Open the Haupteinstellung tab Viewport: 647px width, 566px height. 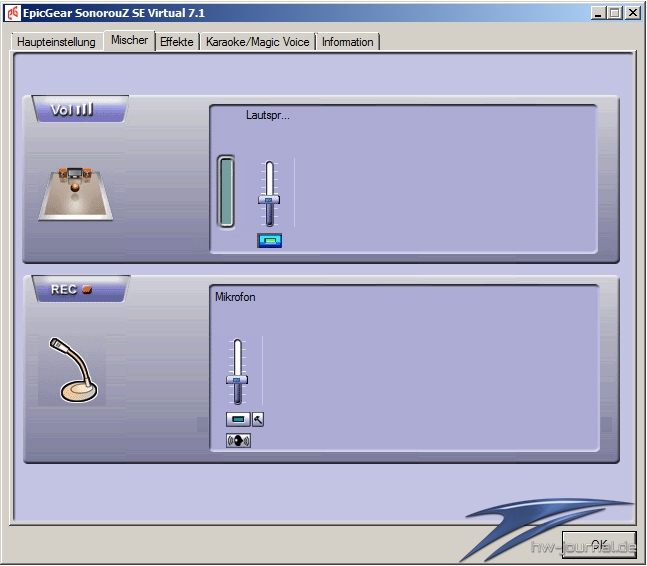tap(56, 42)
